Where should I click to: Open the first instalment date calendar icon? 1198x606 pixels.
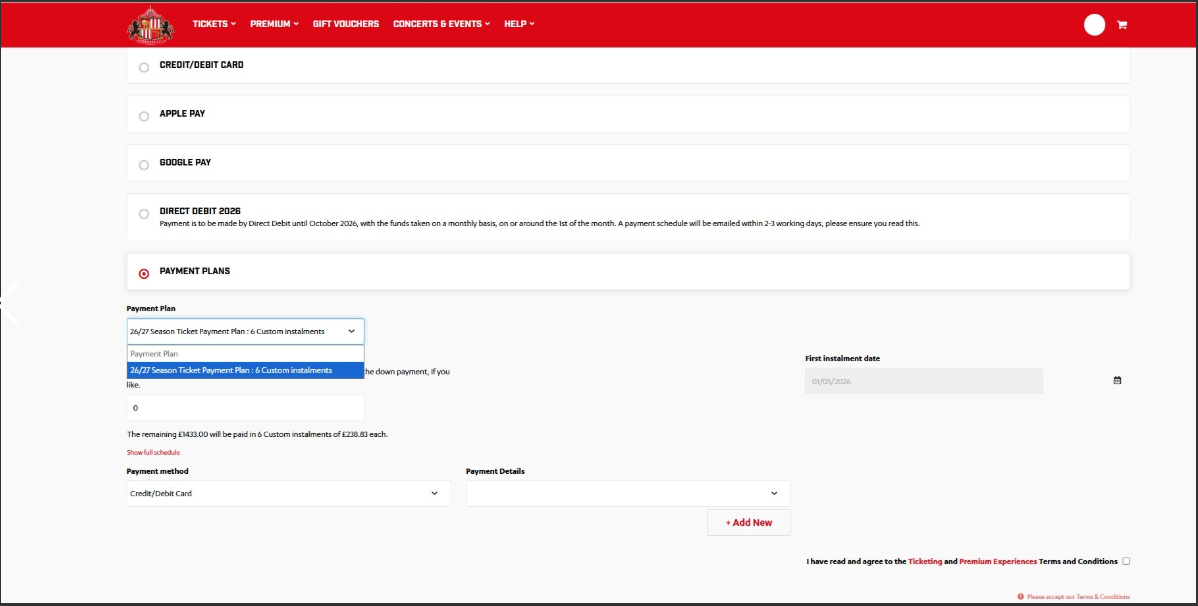[x=1117, y=380]
